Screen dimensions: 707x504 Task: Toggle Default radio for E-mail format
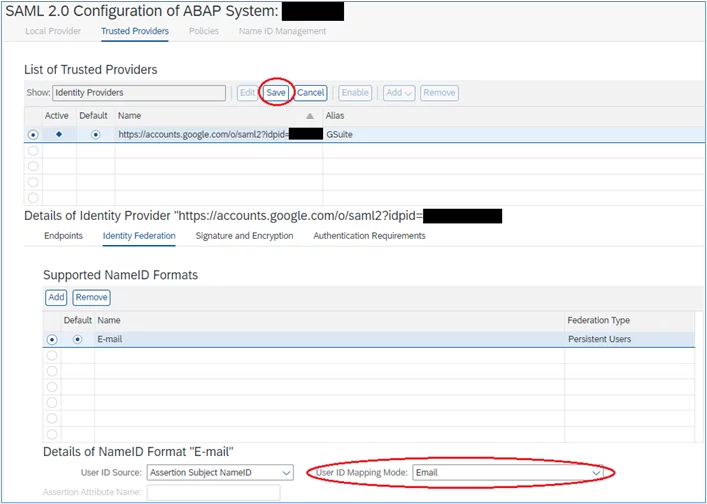coord(78,339)
